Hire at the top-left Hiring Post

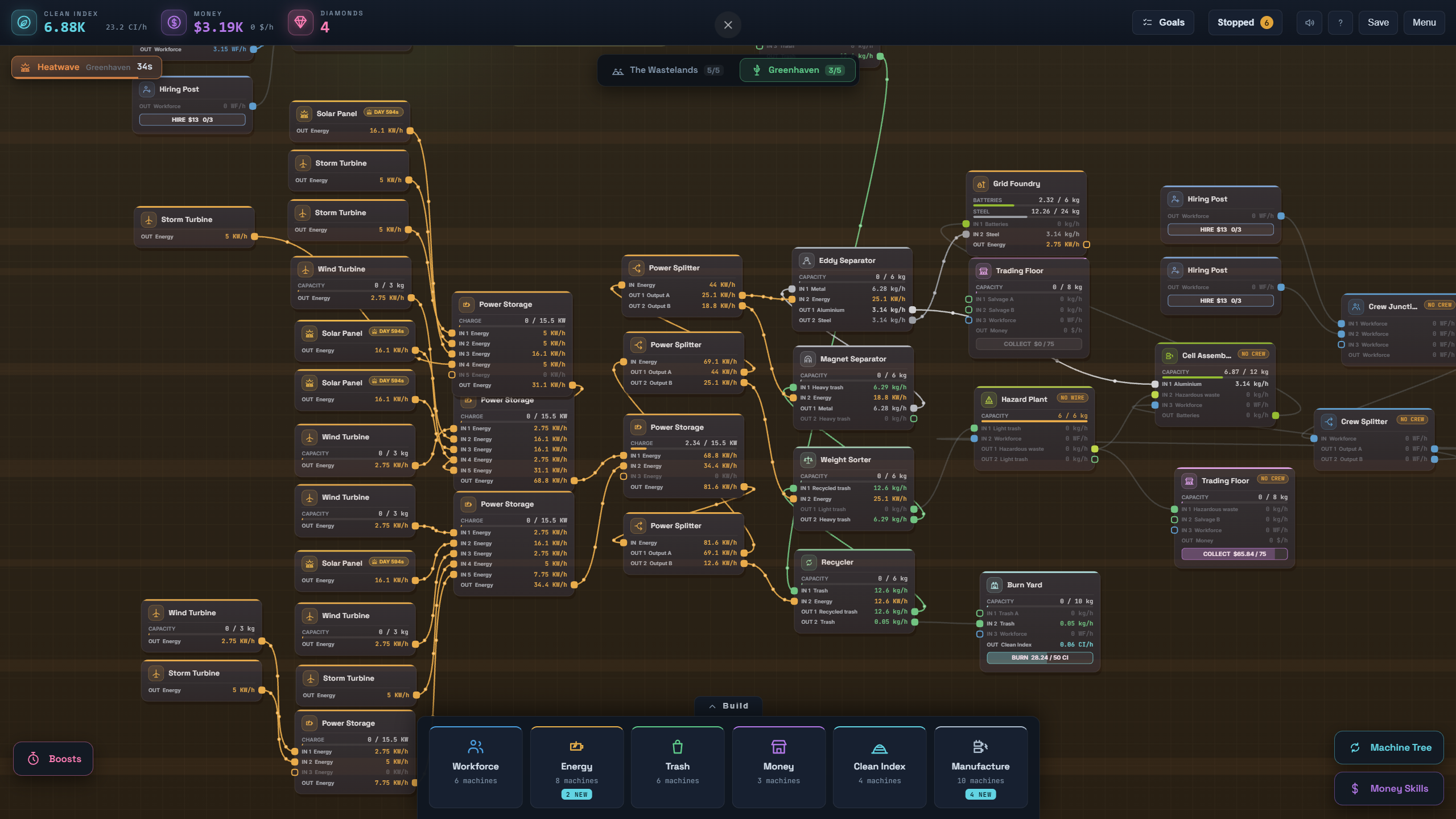pos(192,120)
